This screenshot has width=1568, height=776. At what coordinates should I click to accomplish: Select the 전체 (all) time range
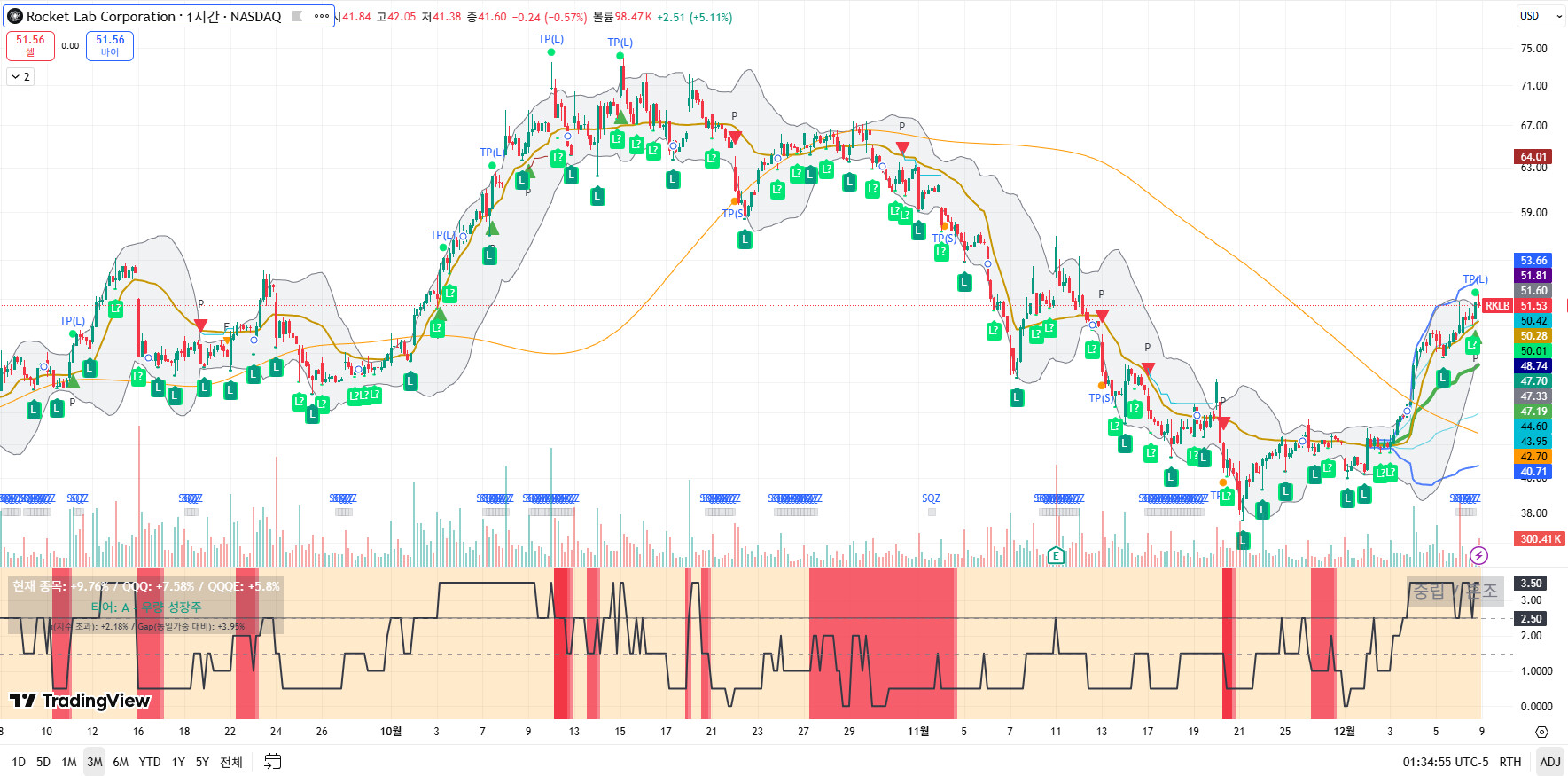point(231,762)
